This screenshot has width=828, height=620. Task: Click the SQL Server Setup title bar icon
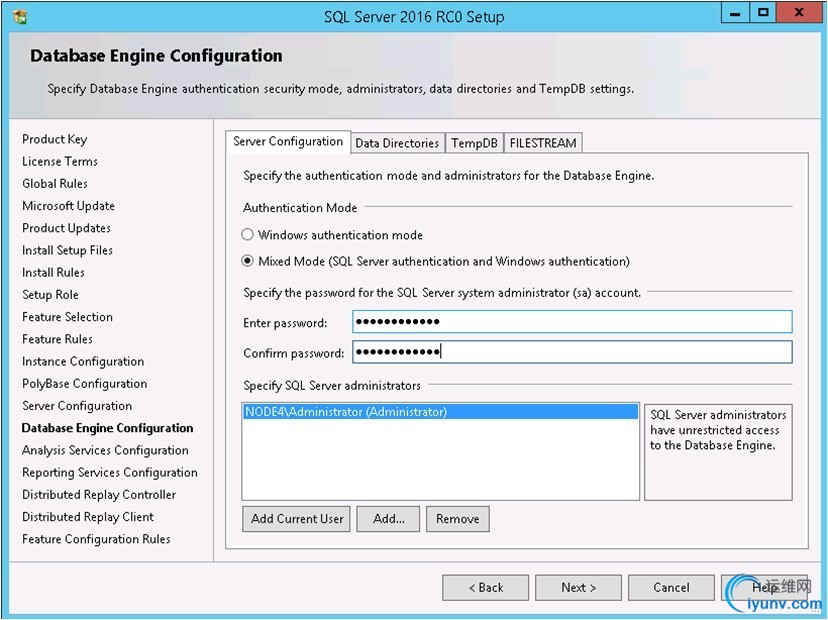click(20, 16)
